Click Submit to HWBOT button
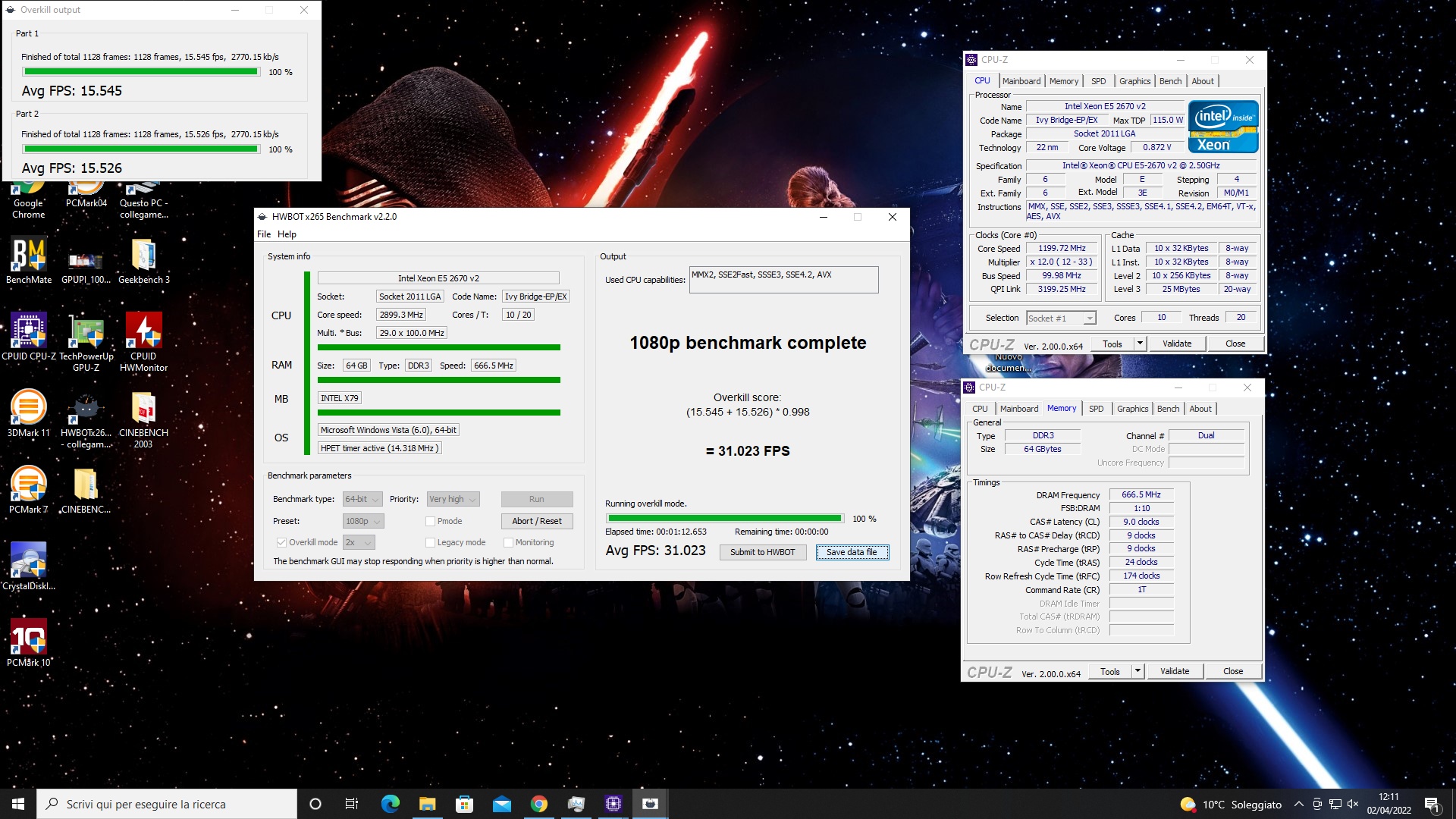This screenshot has width=1456, height=819. (762, 552)
